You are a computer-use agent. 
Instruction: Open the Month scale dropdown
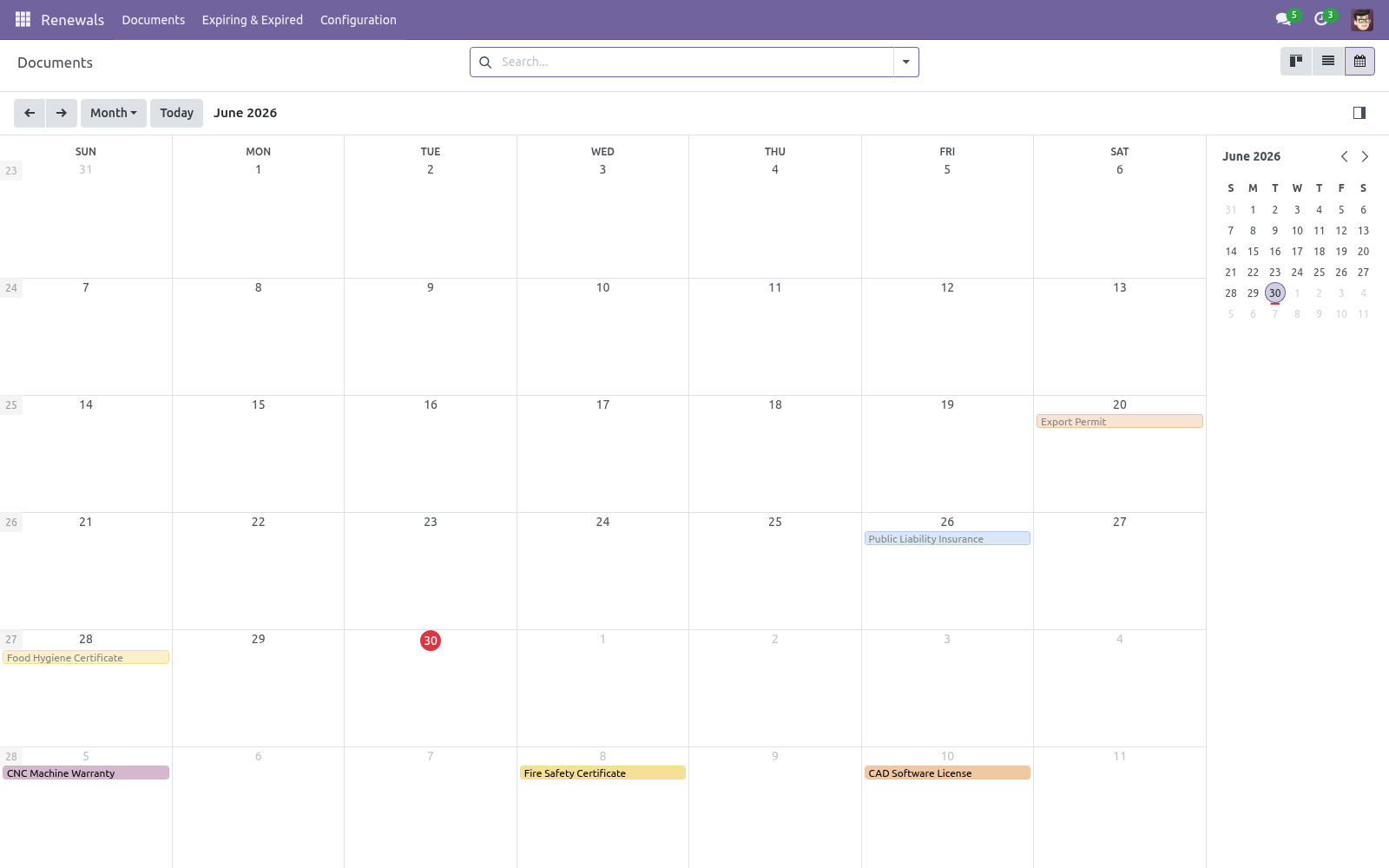pyautogui.click(x=114, y=113)
